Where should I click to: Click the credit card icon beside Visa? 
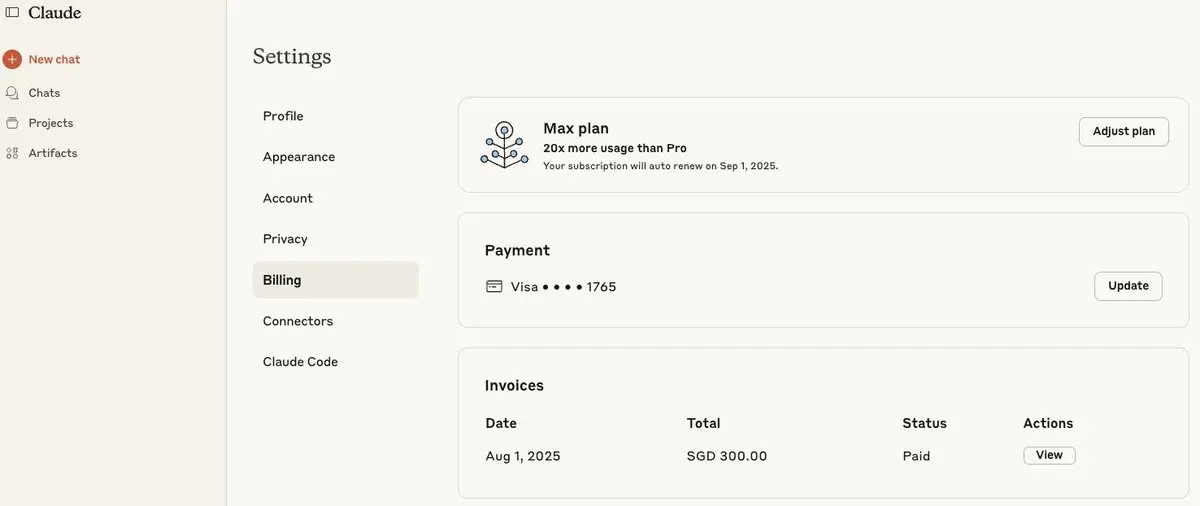494,287
